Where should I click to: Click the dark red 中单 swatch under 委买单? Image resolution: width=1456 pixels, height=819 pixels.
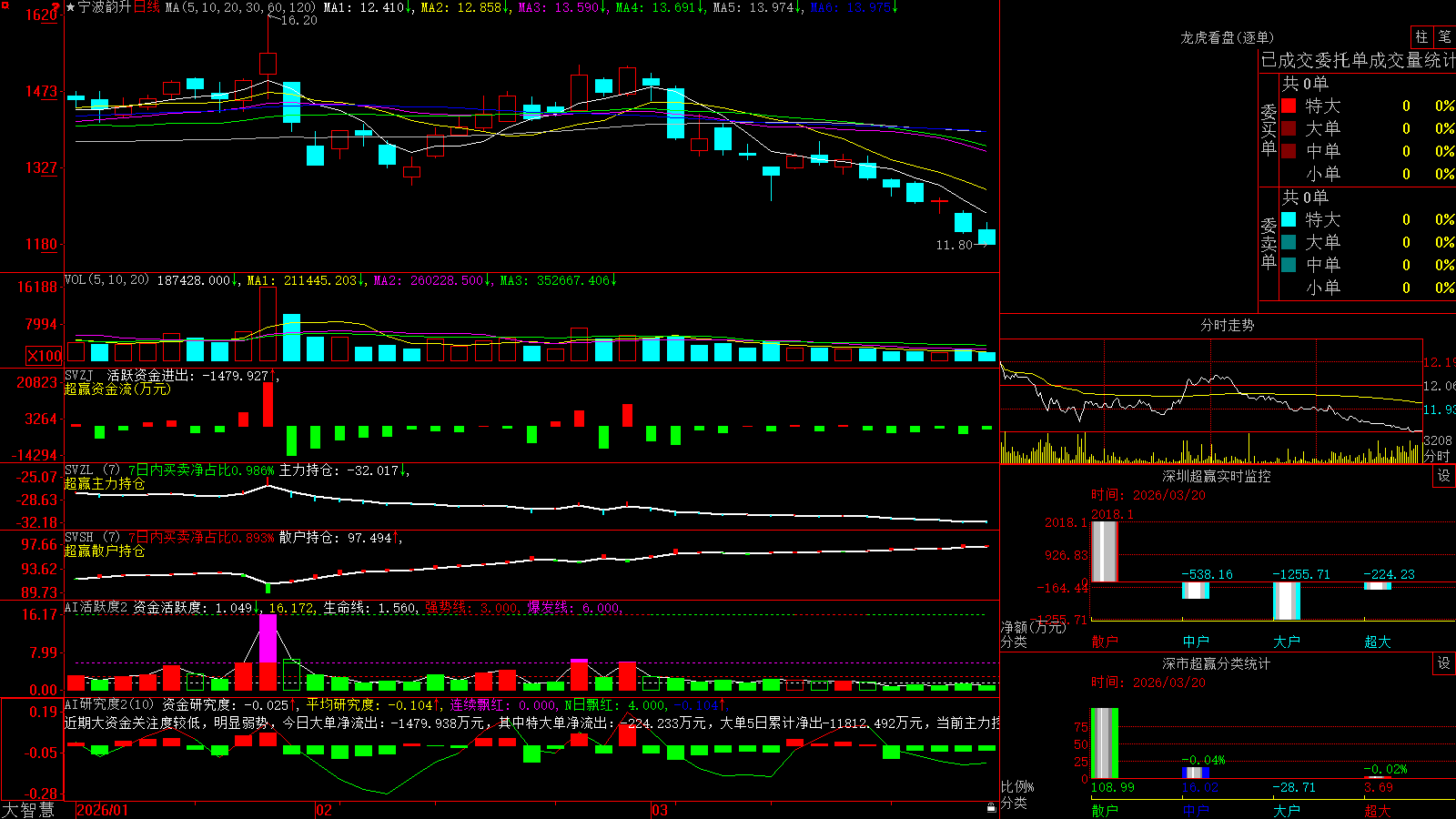coord(1289,151)
